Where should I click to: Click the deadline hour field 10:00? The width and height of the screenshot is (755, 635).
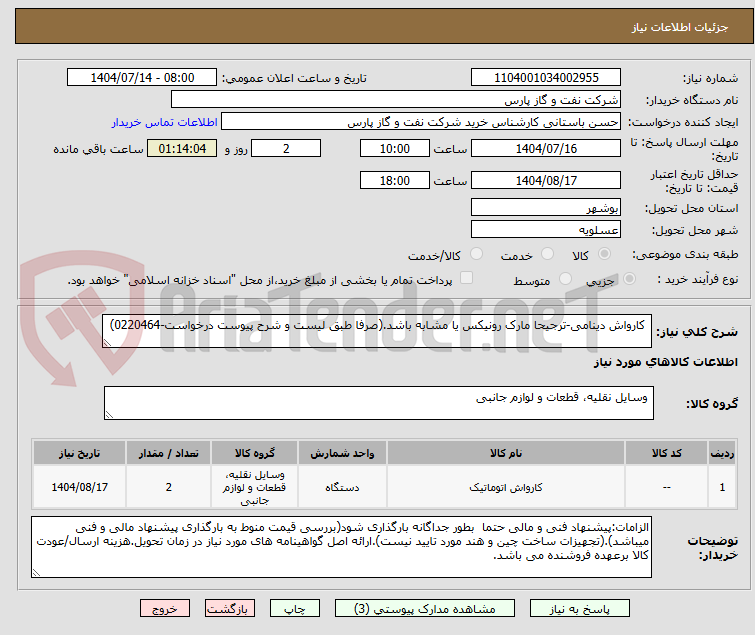[x=395, y=148]
